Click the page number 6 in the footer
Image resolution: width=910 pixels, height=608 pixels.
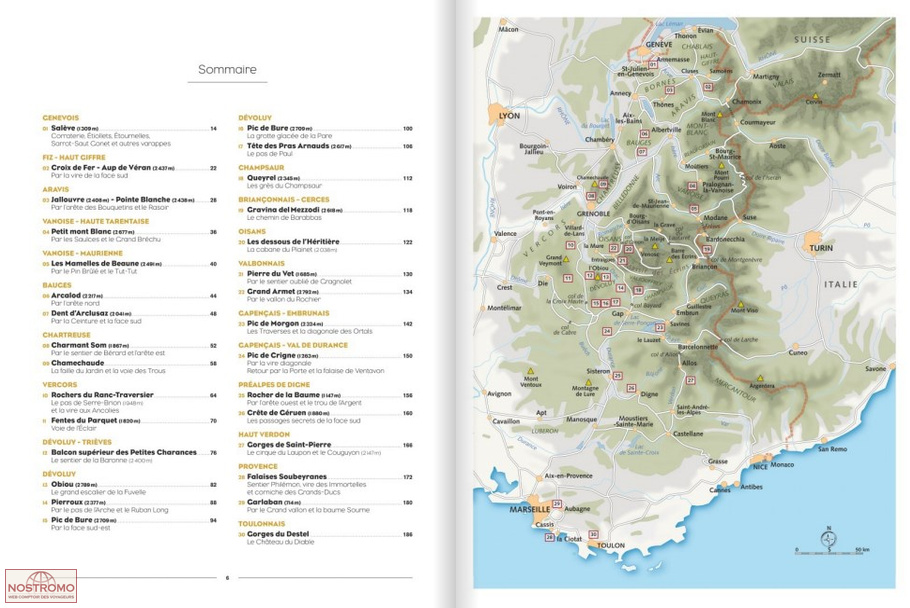coord(228,578)
